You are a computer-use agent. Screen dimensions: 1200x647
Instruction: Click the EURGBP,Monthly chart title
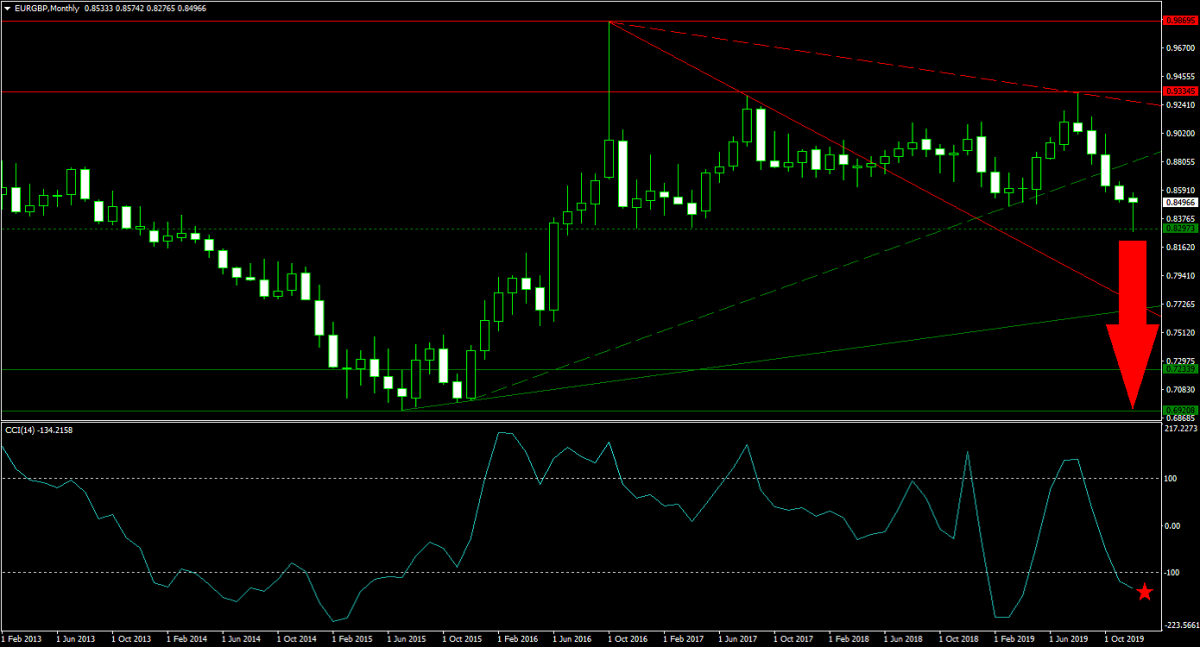46,8
